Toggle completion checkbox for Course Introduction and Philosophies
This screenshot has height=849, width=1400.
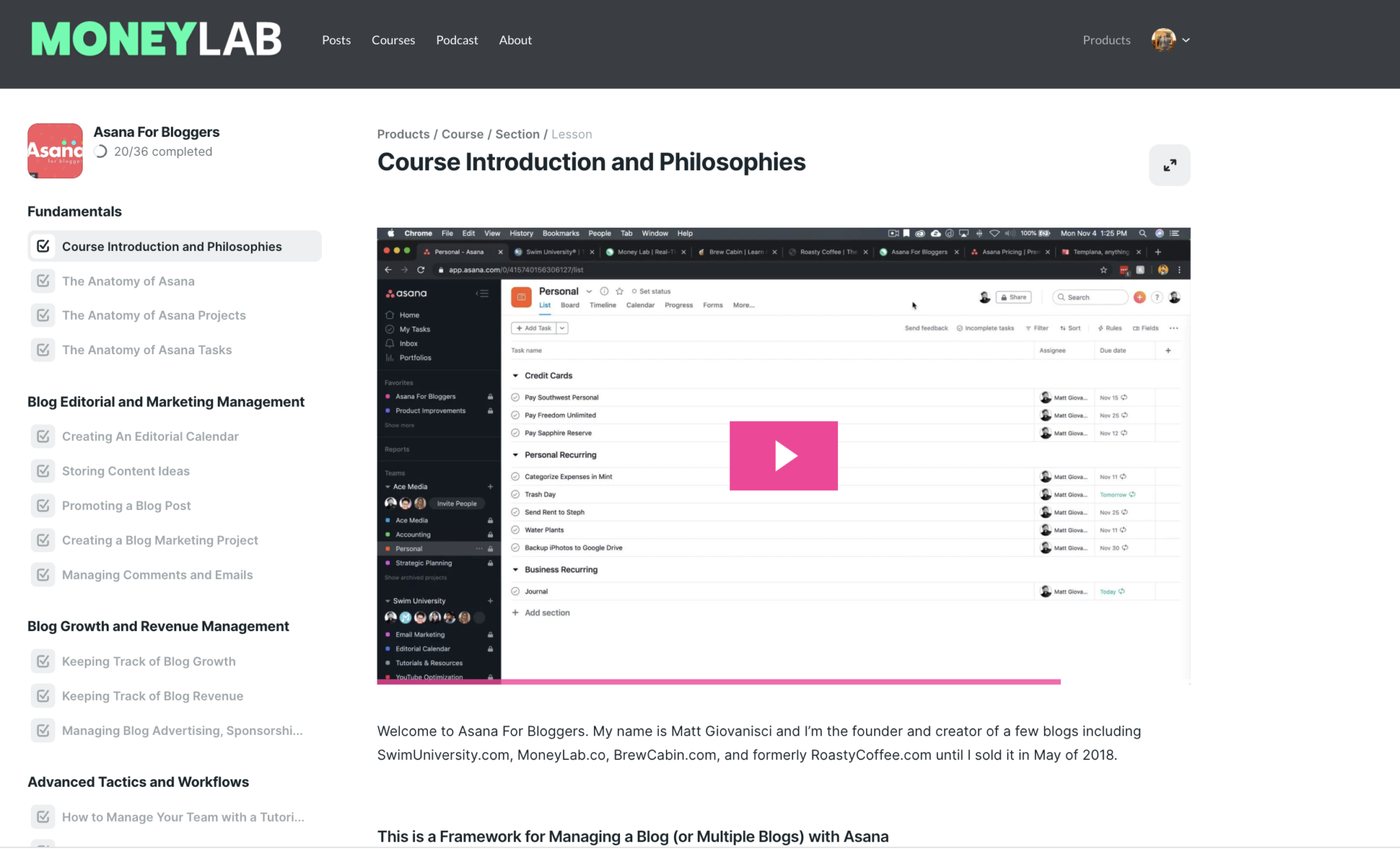click(43, 246)
